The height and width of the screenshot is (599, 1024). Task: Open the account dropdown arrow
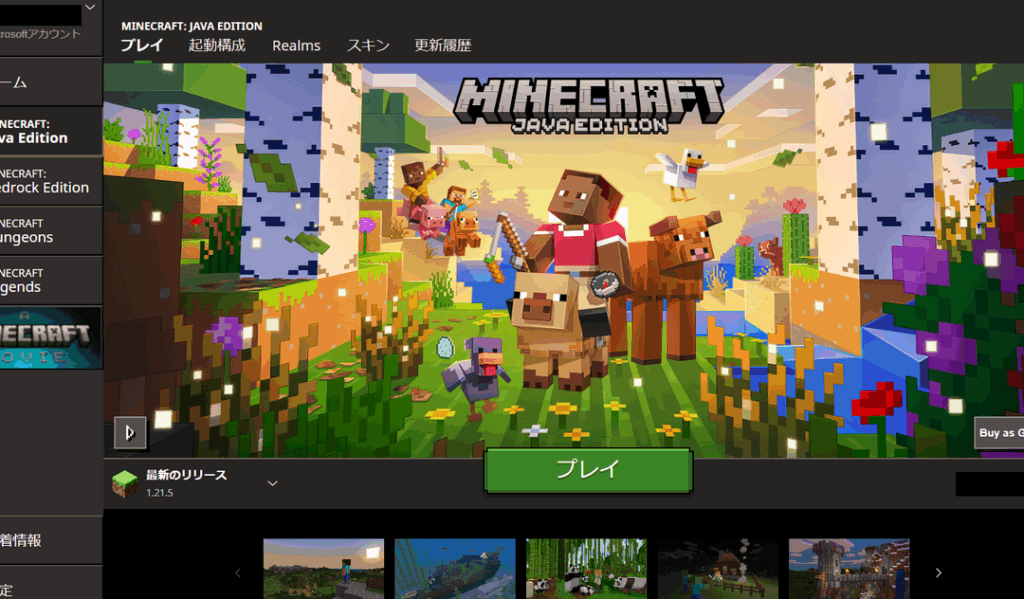point(90,8)
